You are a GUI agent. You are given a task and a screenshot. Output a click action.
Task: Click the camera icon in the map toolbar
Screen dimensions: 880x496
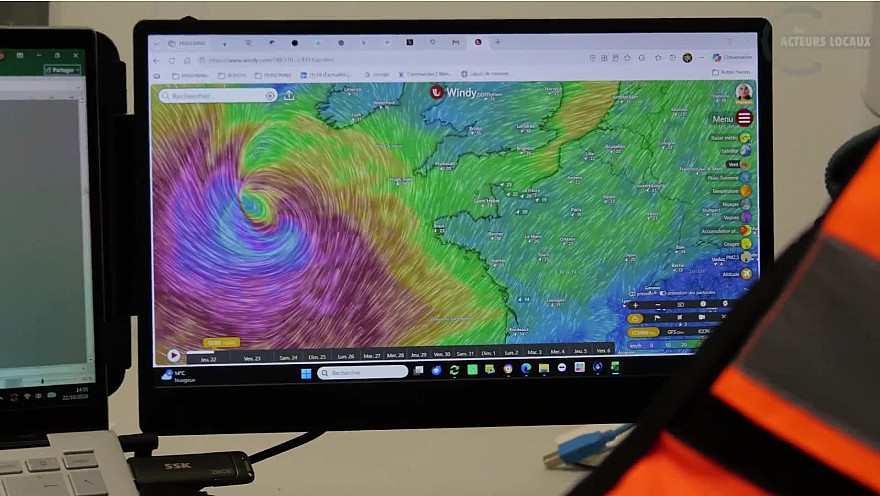(x=702, y=317)
